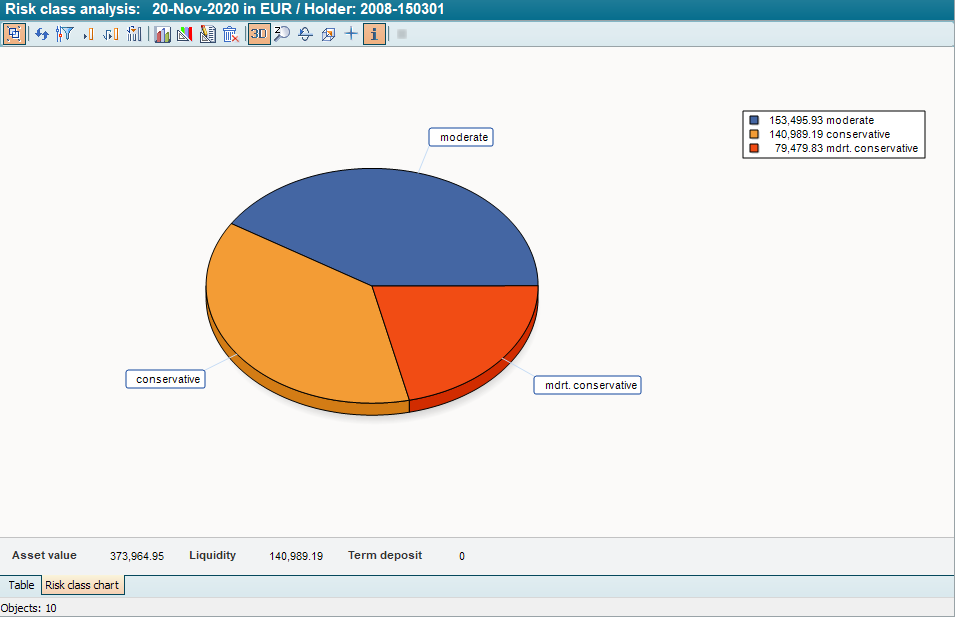Viewport: 955px width, 617px height.
Task: Toggle the first select-frame toolbar button
Action: pyautogui.click(x=14, y=34)
